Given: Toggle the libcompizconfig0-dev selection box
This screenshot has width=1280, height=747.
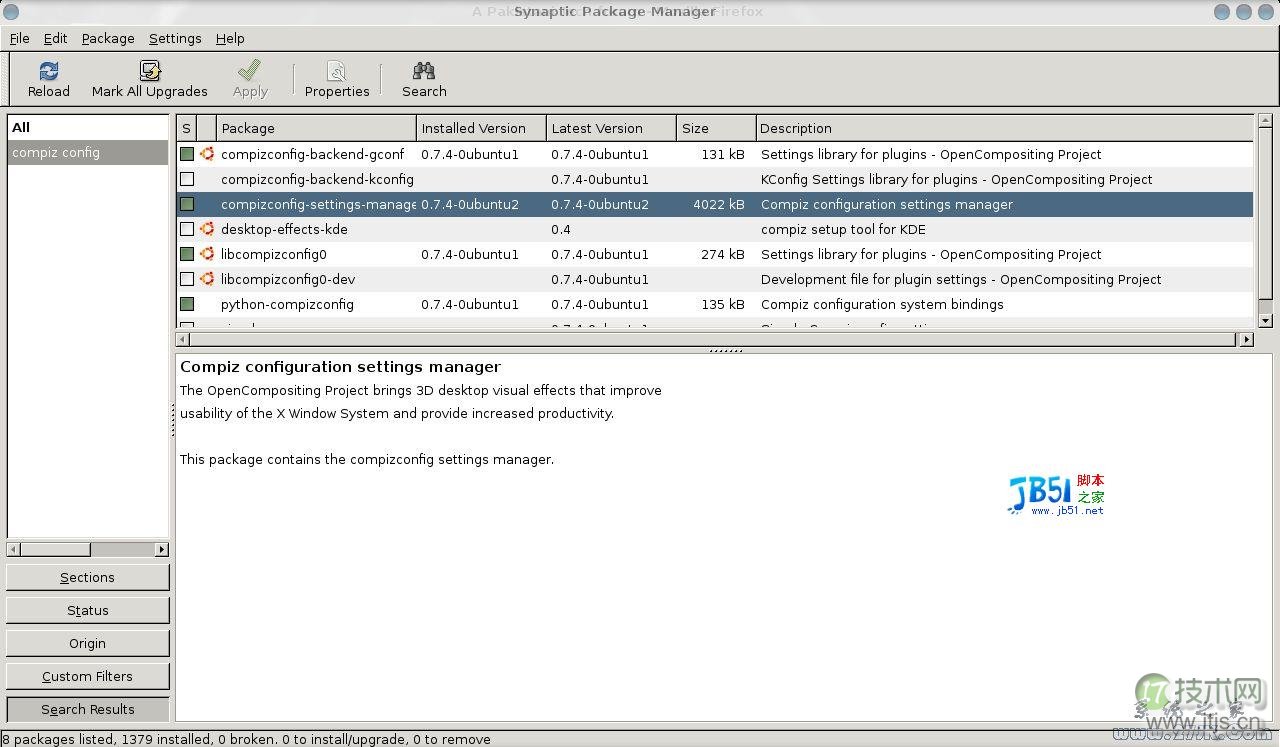Looking at the screenshot, I should coord(186,279).
